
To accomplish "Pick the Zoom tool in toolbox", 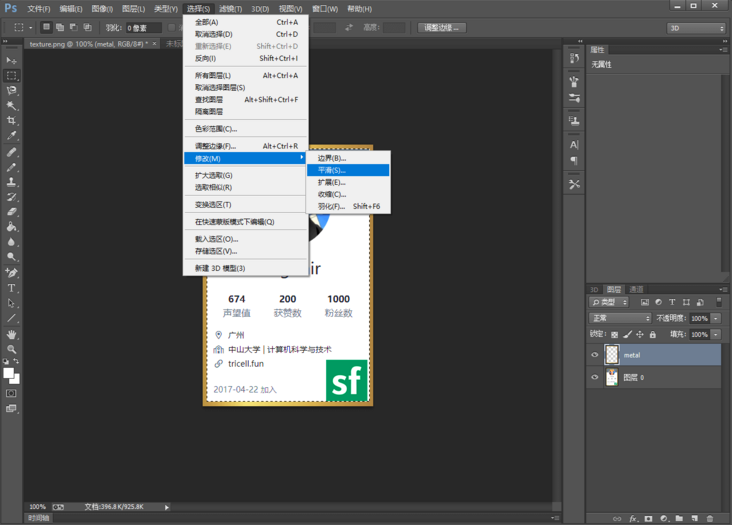I will click(x=12, y=349).
